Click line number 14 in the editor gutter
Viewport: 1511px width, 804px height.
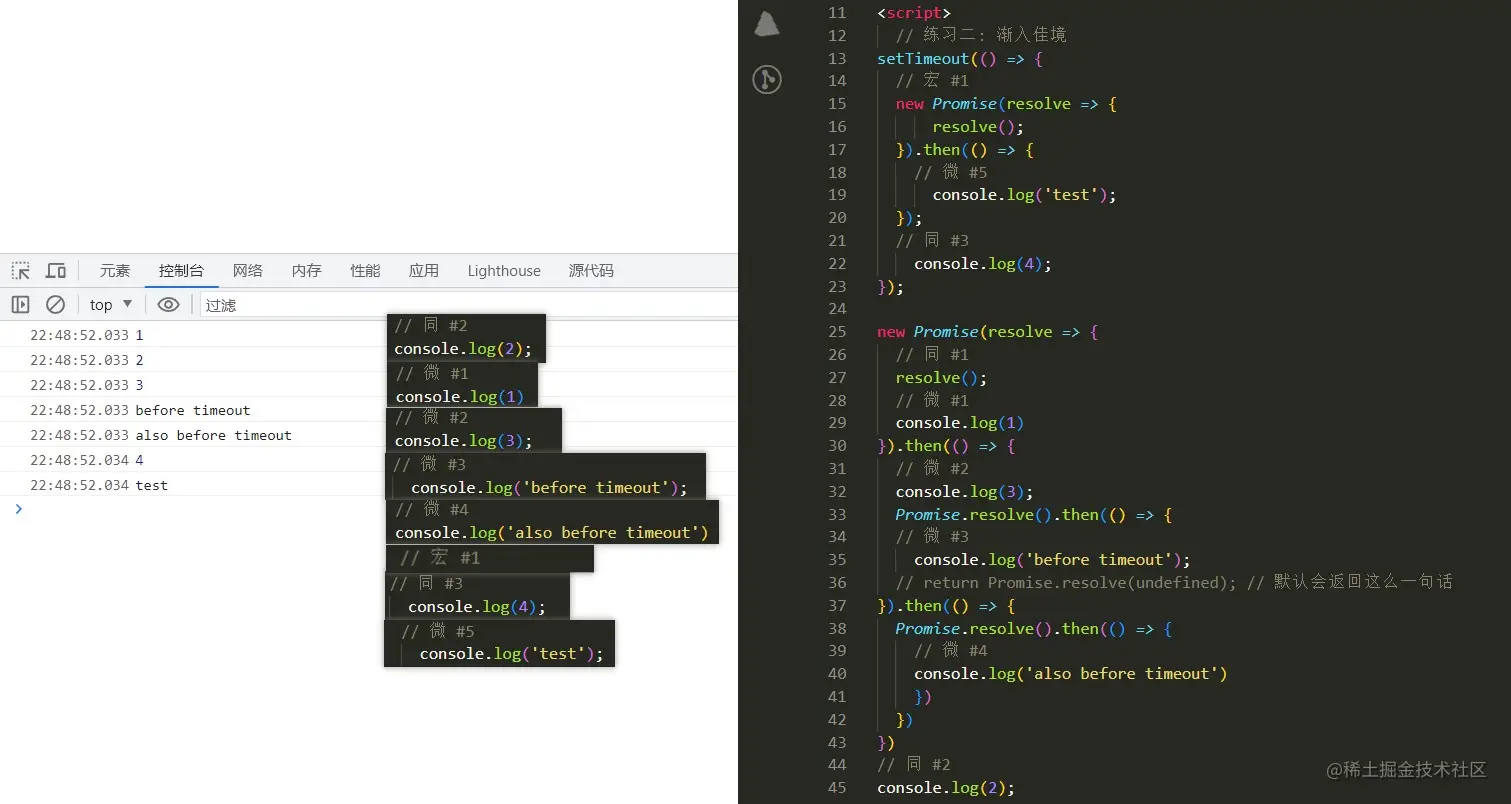point(837,81)
